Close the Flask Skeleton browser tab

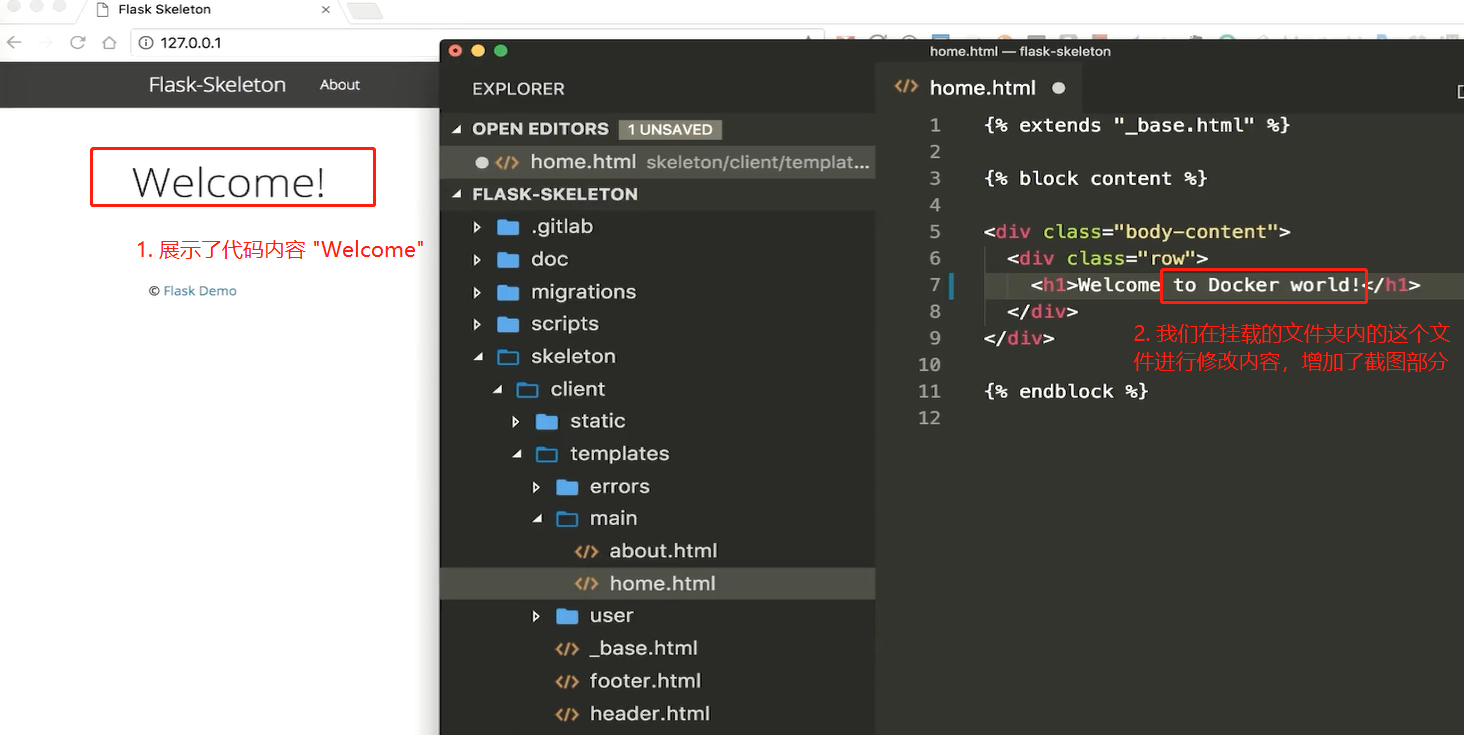click(326, 10)
